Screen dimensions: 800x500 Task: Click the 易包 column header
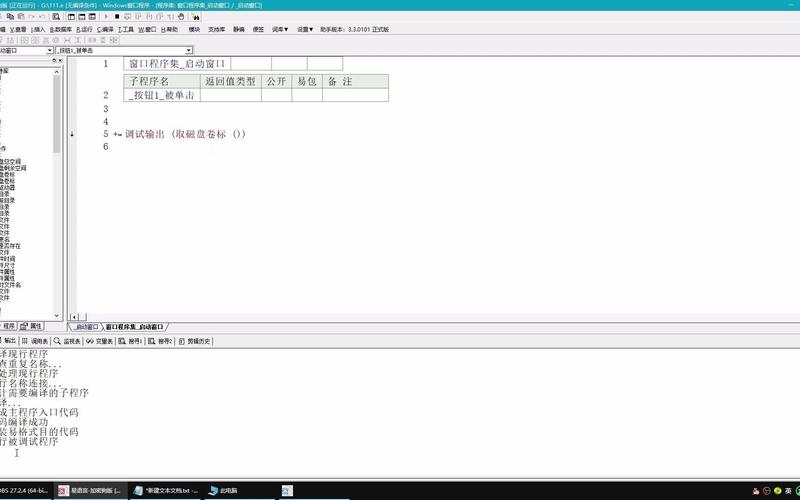307,81
